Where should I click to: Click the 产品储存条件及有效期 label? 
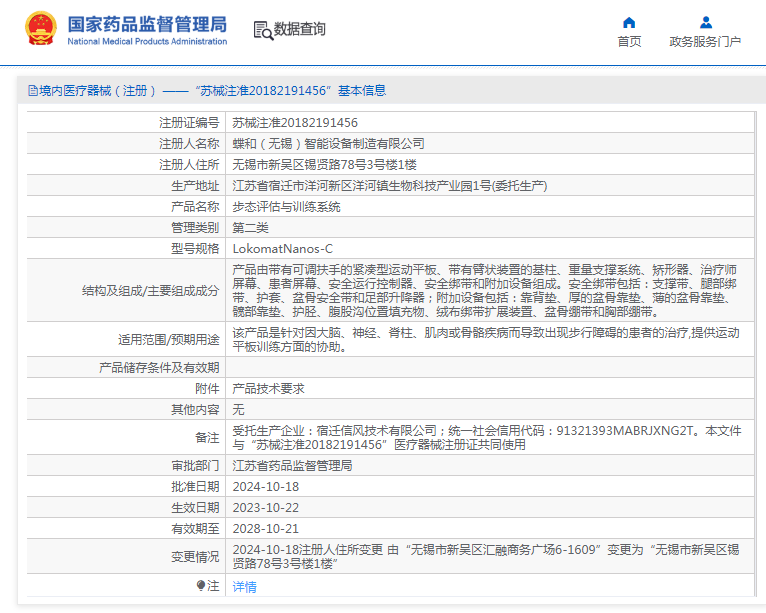click(x=159, y=367)
